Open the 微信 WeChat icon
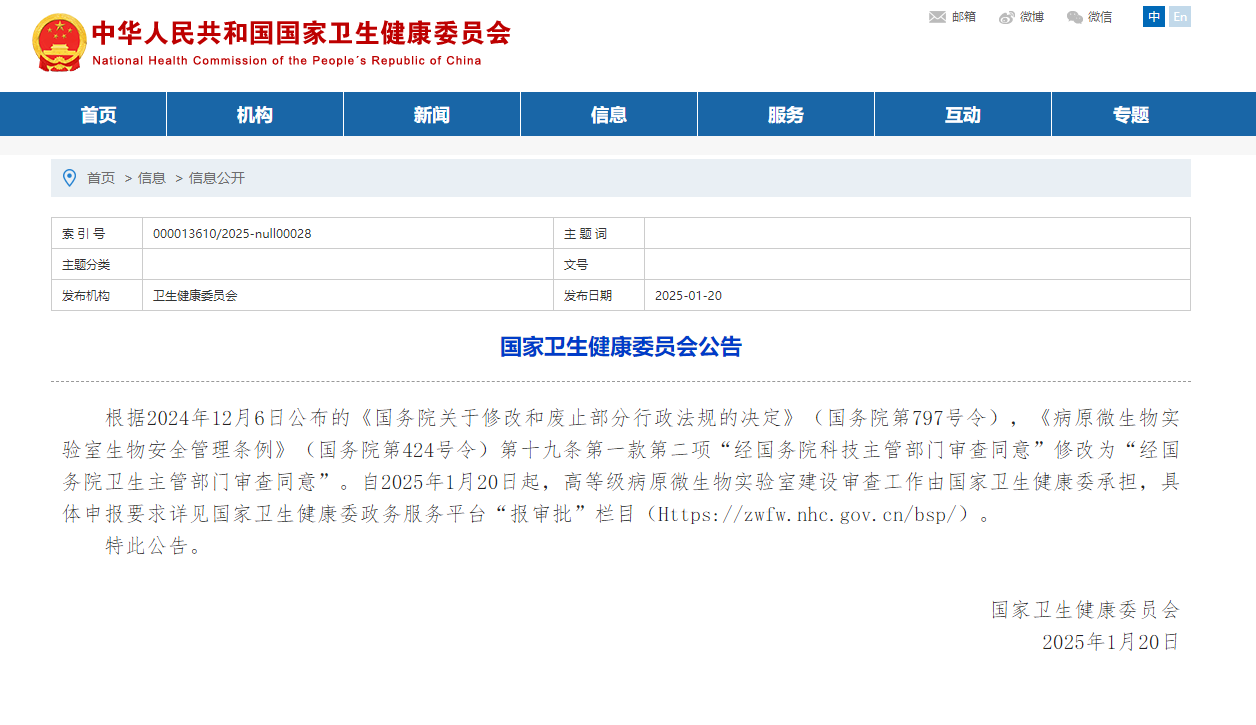This screenshot has width=1256, height=725. point(1075,17)
